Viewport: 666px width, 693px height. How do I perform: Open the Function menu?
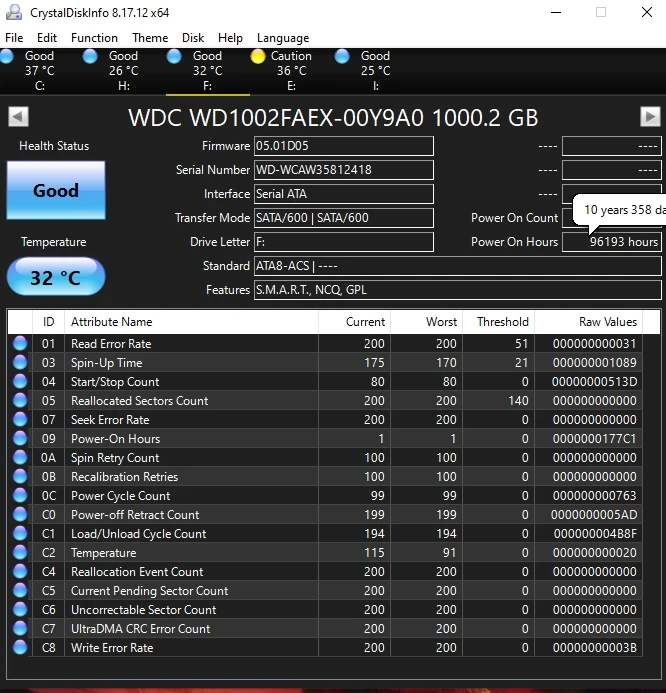click(x=95, y=38)
